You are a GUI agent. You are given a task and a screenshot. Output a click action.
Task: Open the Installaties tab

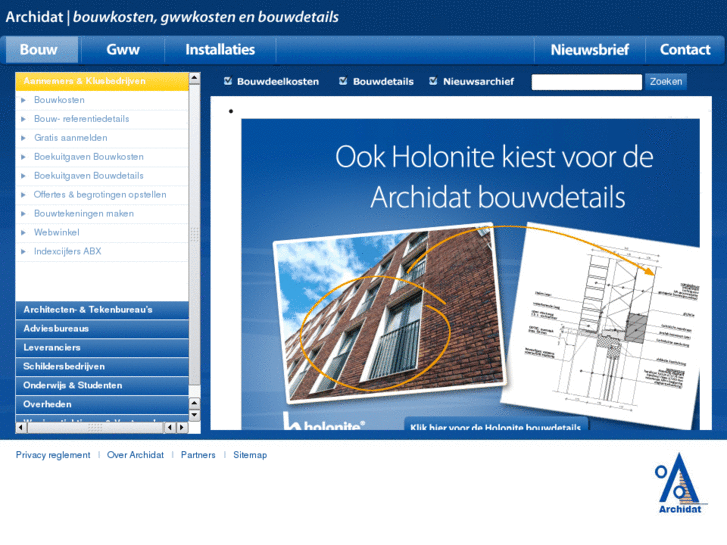[220, 50]
